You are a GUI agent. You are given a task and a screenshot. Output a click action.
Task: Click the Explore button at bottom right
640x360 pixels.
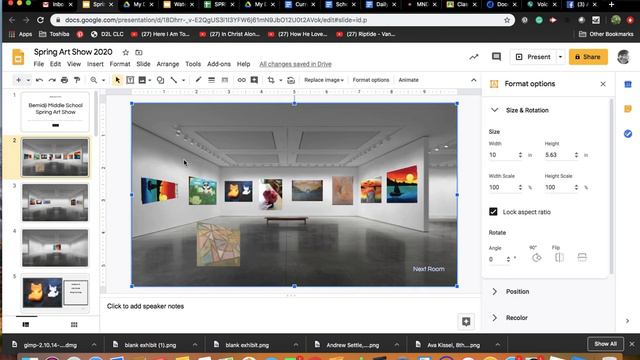[x=466, y=322]
